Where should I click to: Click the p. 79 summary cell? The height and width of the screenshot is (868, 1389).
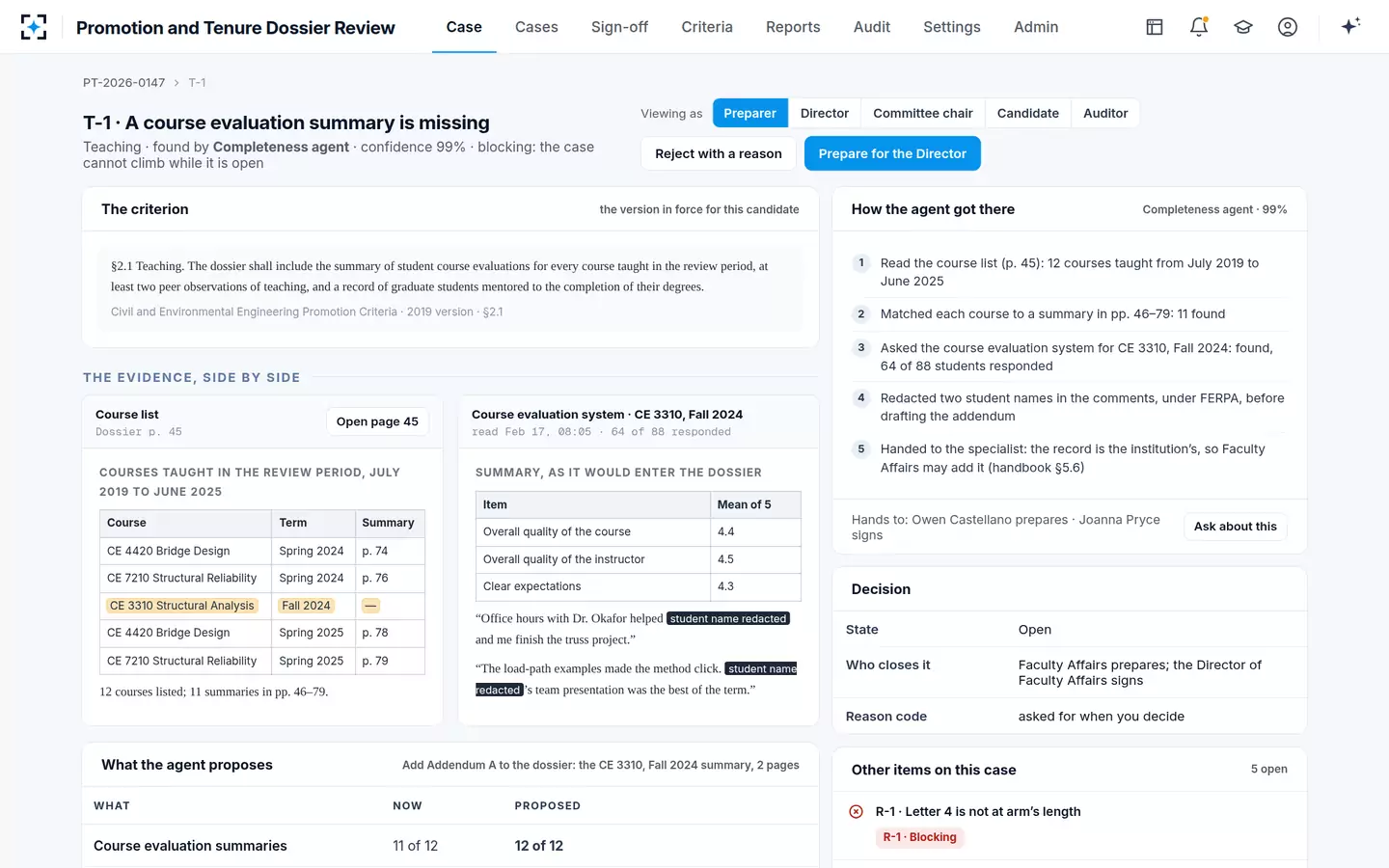pos(390,661)
